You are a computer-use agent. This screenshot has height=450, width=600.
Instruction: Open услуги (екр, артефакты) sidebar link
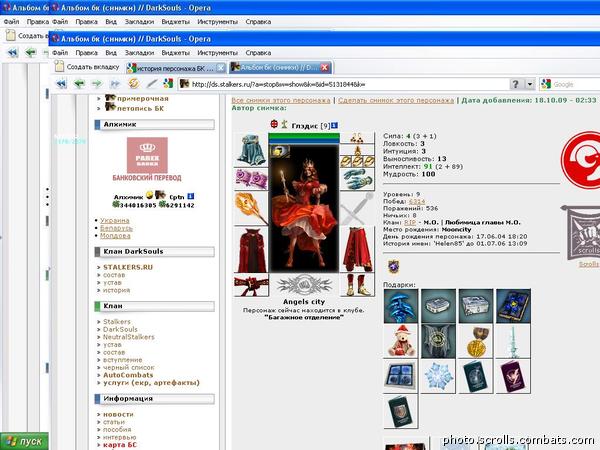[151, 383]
